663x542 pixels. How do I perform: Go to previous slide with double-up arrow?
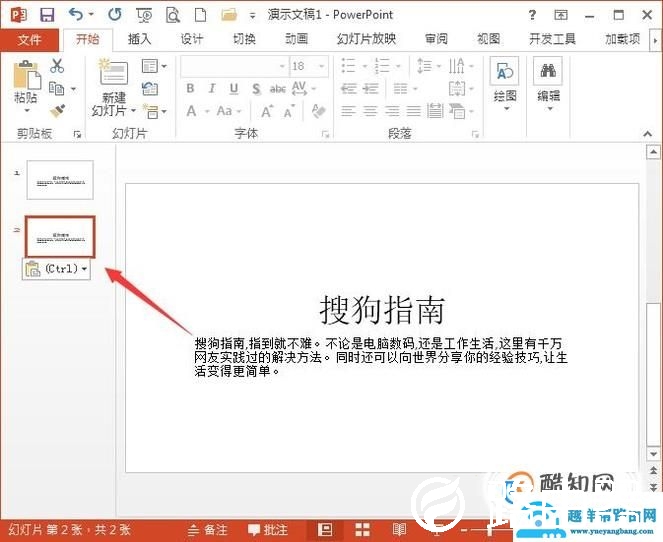[x=653, y=470]
